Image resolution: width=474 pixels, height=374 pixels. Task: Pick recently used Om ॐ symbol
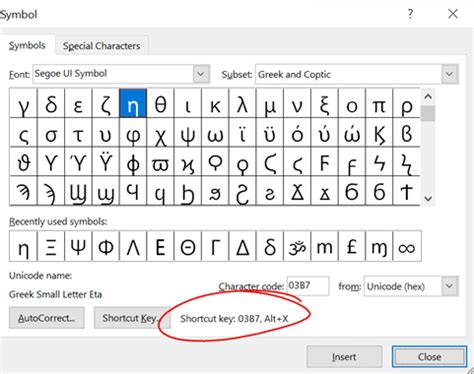(x=297, y=246)
